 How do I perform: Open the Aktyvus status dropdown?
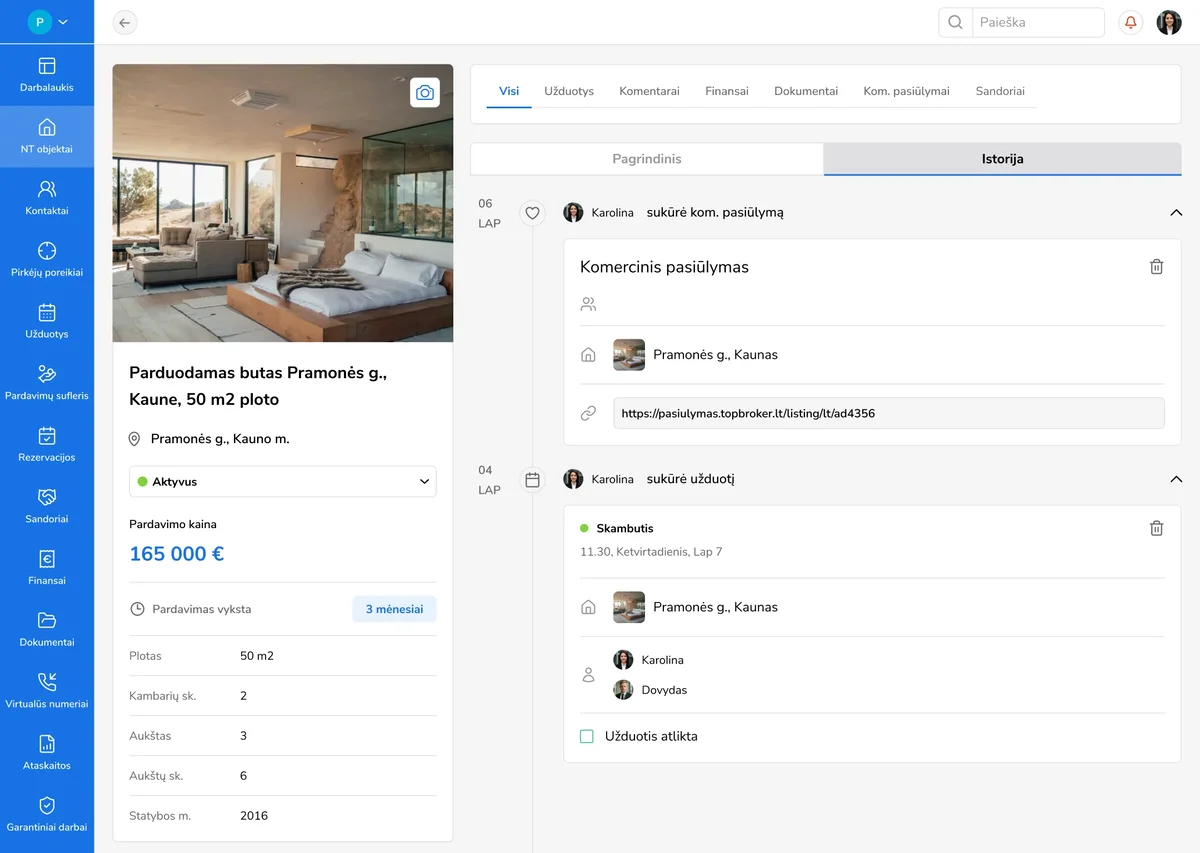283,481
